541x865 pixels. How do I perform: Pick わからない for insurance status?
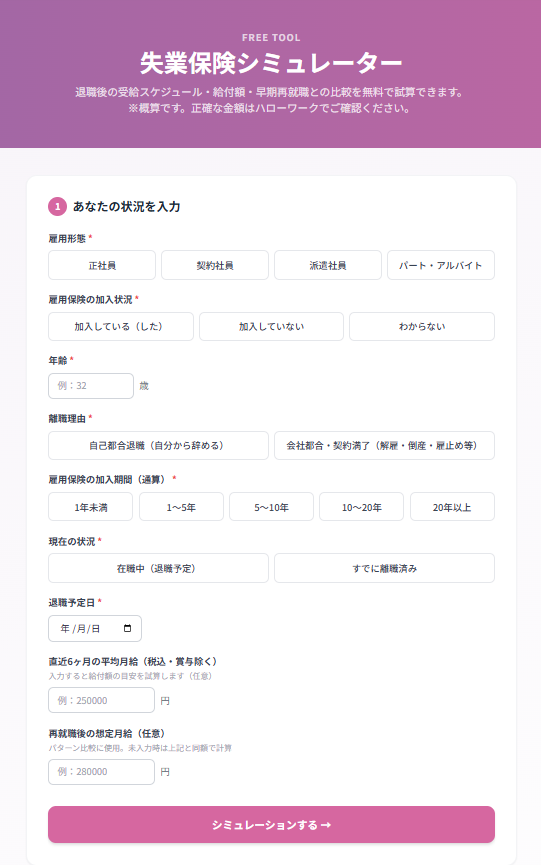pos(422,327)
